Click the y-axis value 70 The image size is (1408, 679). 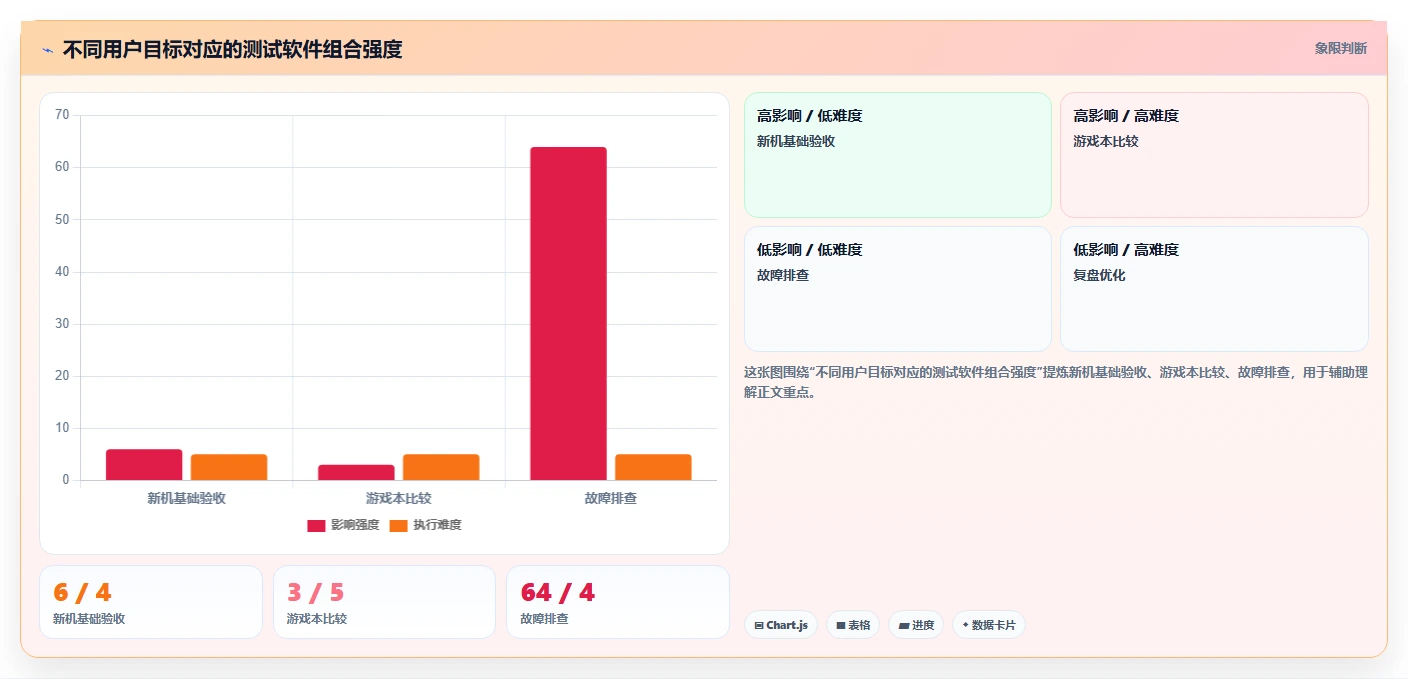tap(62, 115)
